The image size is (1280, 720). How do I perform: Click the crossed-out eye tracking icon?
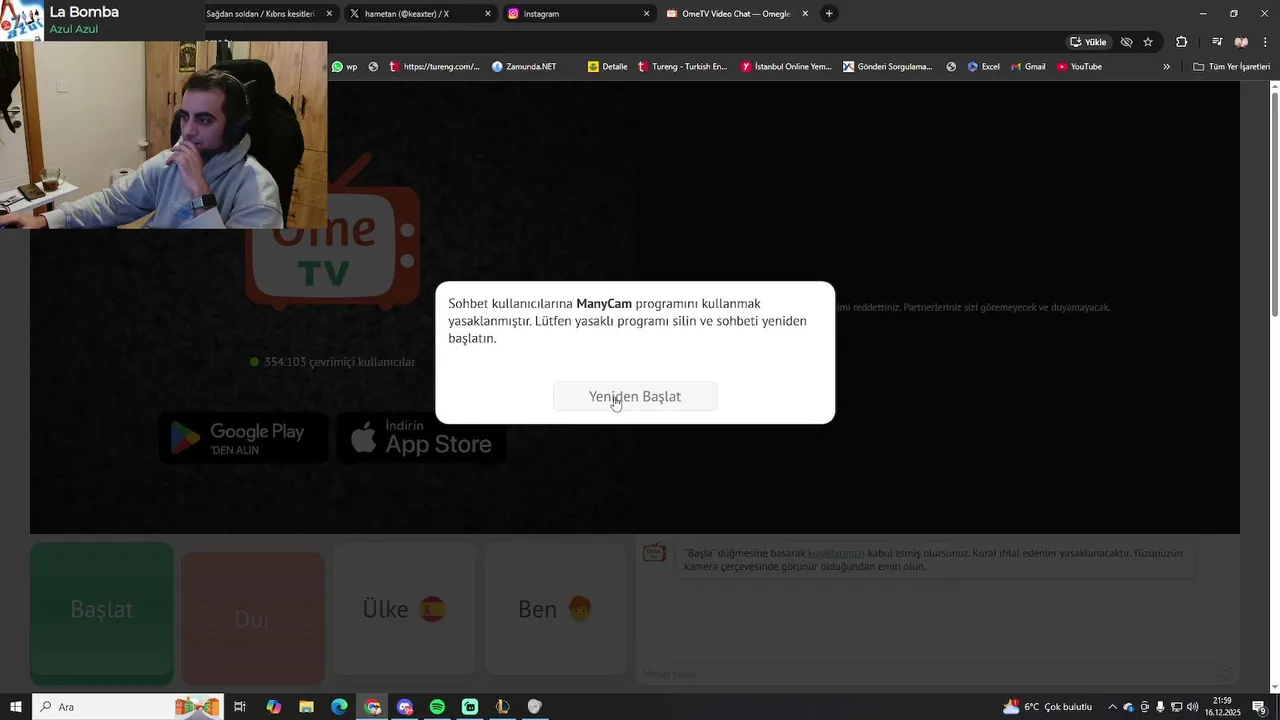coord(1126,42)
